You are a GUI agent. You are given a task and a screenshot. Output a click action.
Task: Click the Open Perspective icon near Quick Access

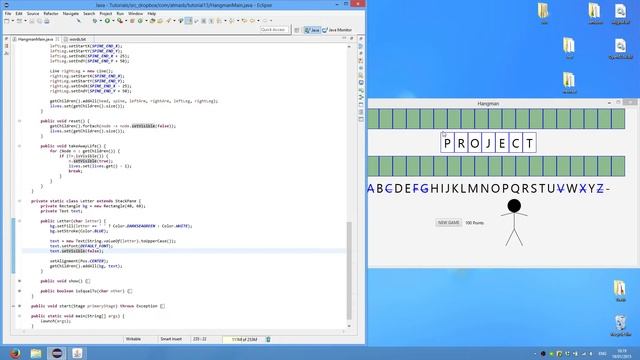[x=297, y=30]
